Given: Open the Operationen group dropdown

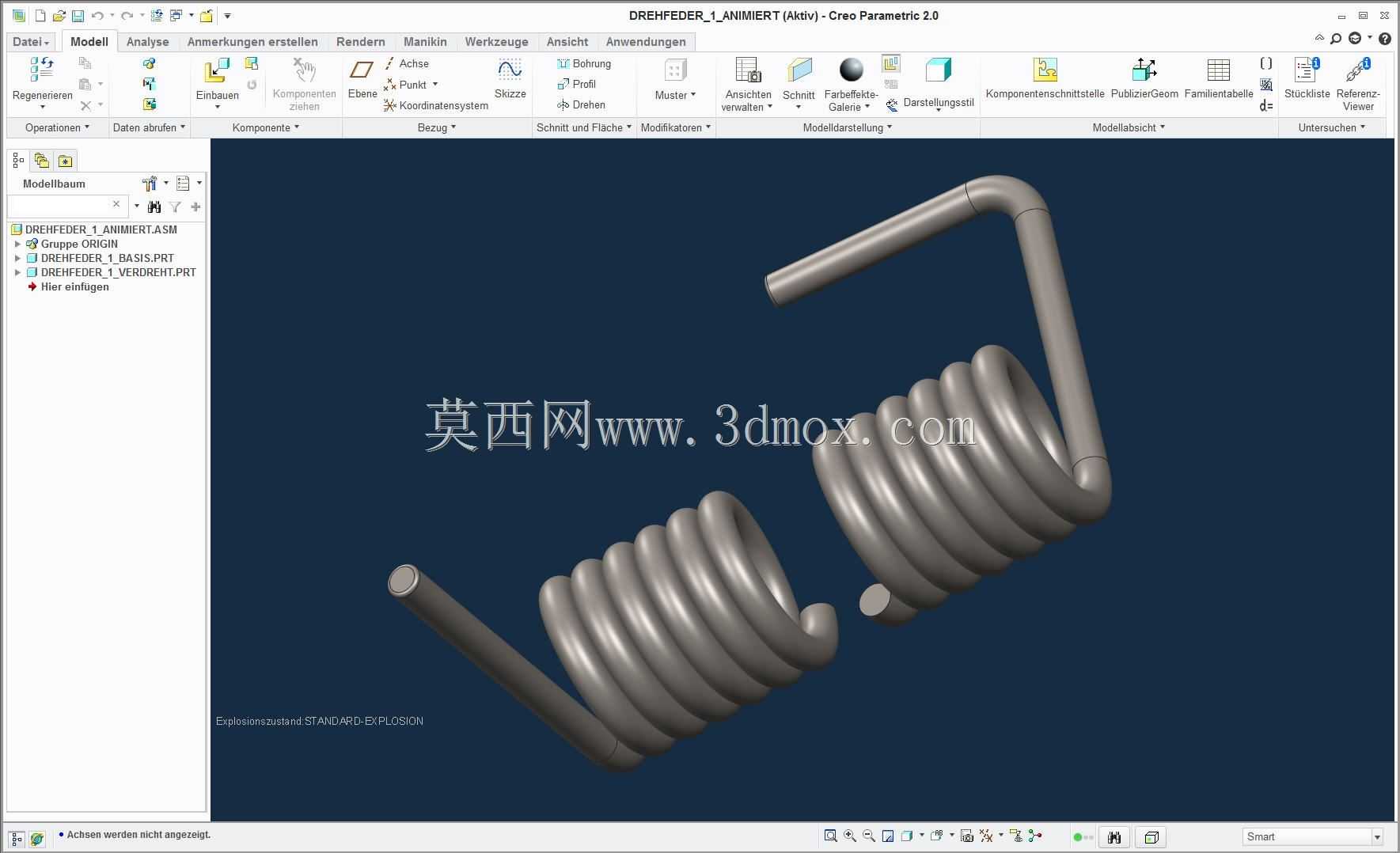Looking at the screenshot, I should [57, 127].
